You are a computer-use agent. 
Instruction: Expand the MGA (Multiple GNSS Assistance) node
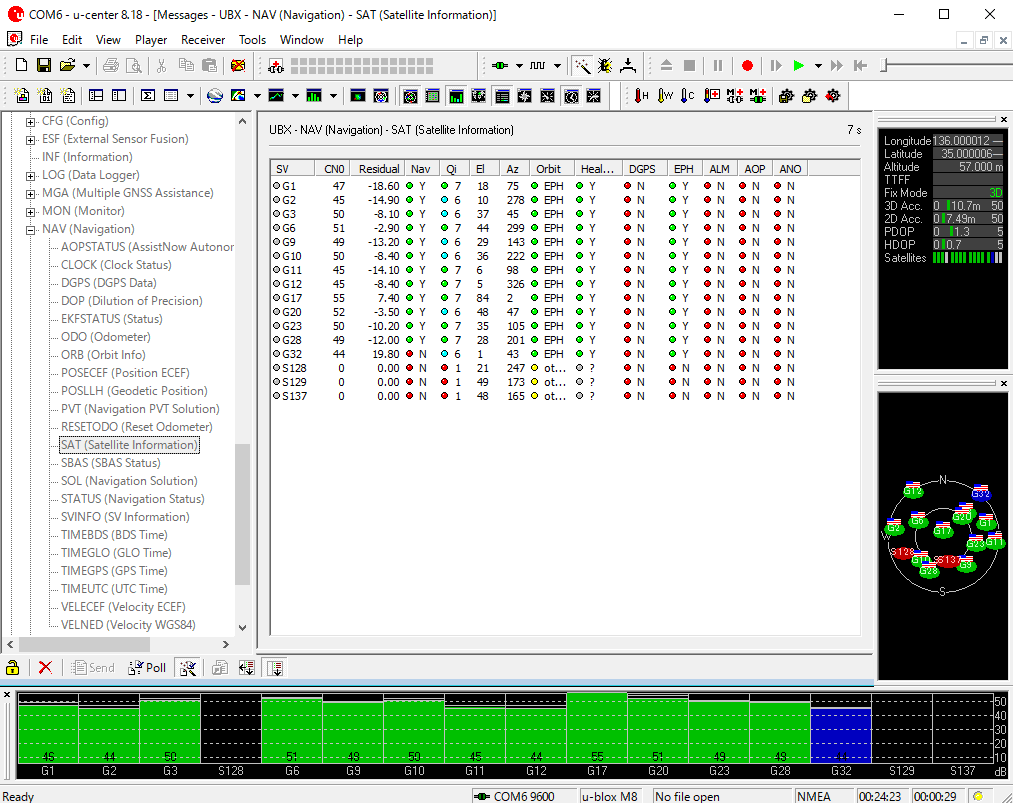tap(30, 193)
